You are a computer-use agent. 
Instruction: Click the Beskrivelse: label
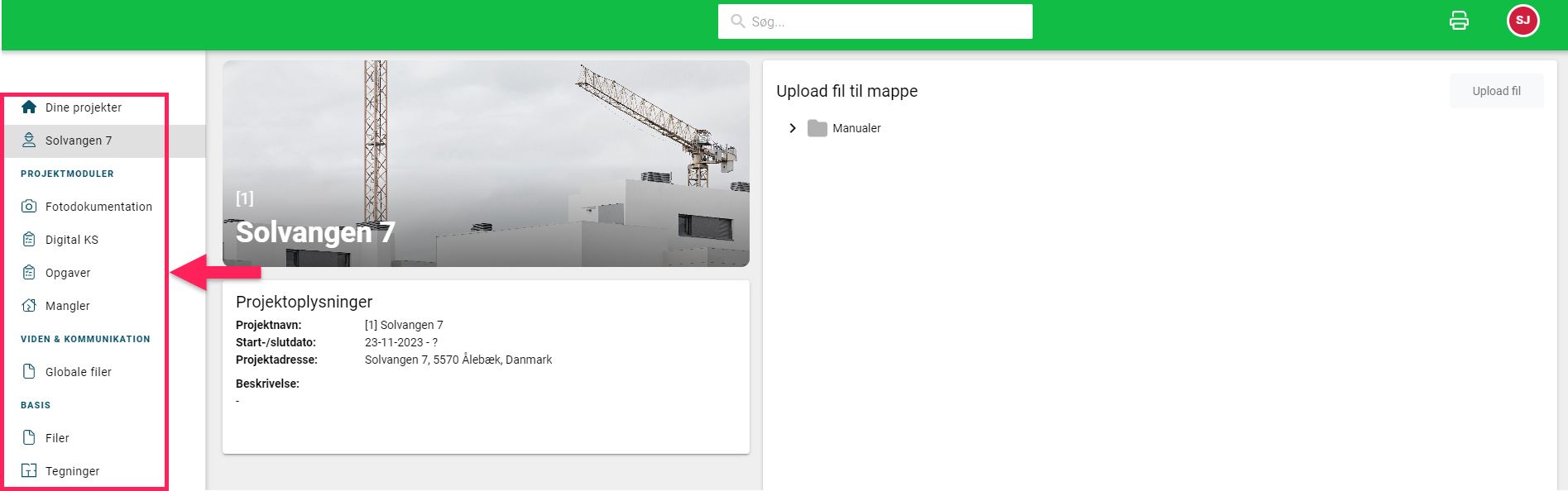tap(267, 384)
